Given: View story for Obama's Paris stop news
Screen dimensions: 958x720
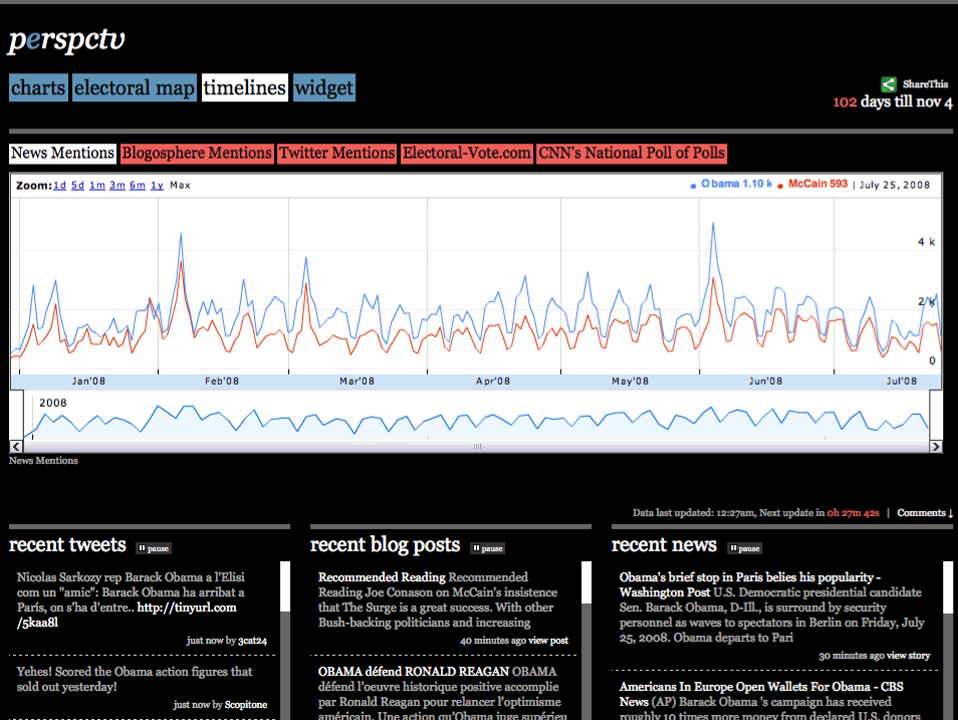Looking at the screenshot, I should click(908, 656).
